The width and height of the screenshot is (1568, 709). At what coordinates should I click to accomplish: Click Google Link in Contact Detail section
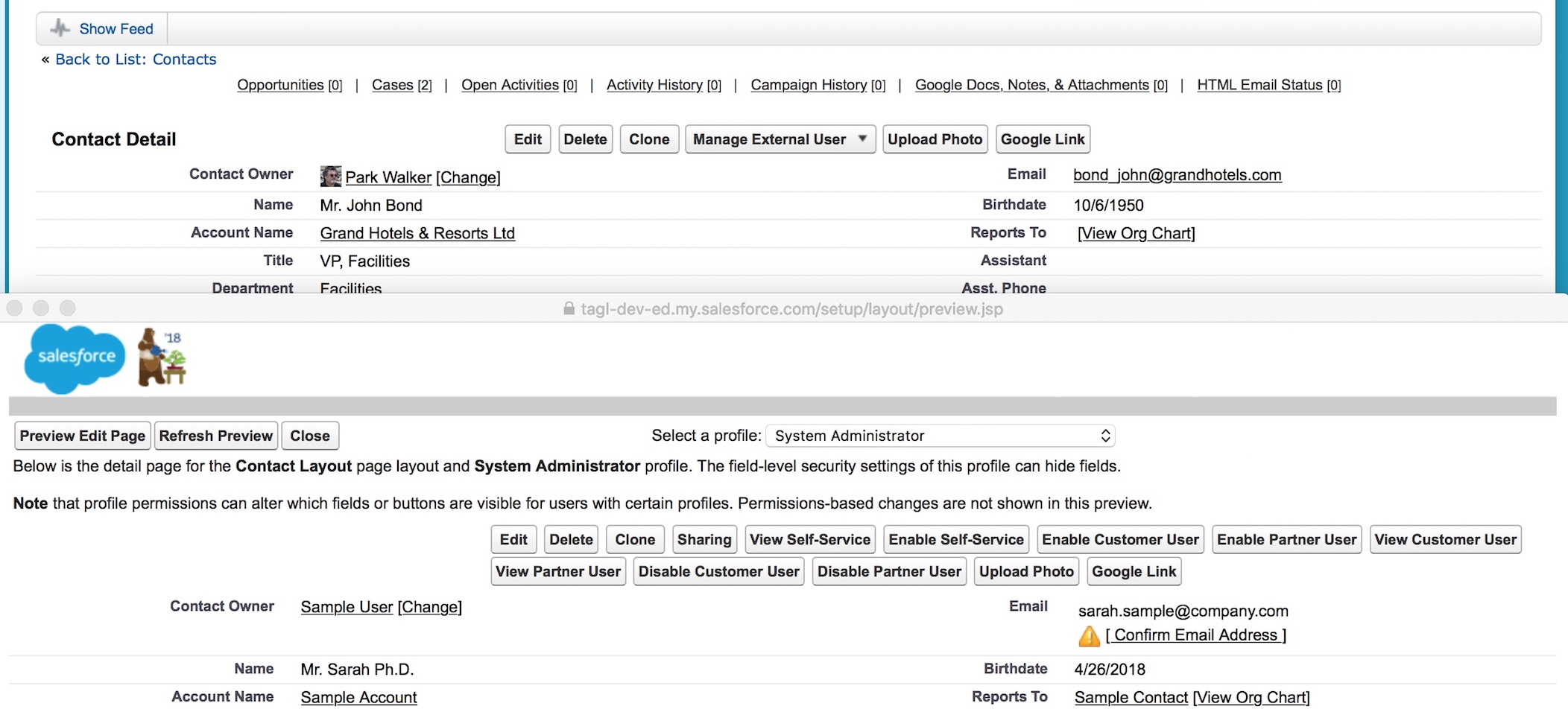[1043, 139]
